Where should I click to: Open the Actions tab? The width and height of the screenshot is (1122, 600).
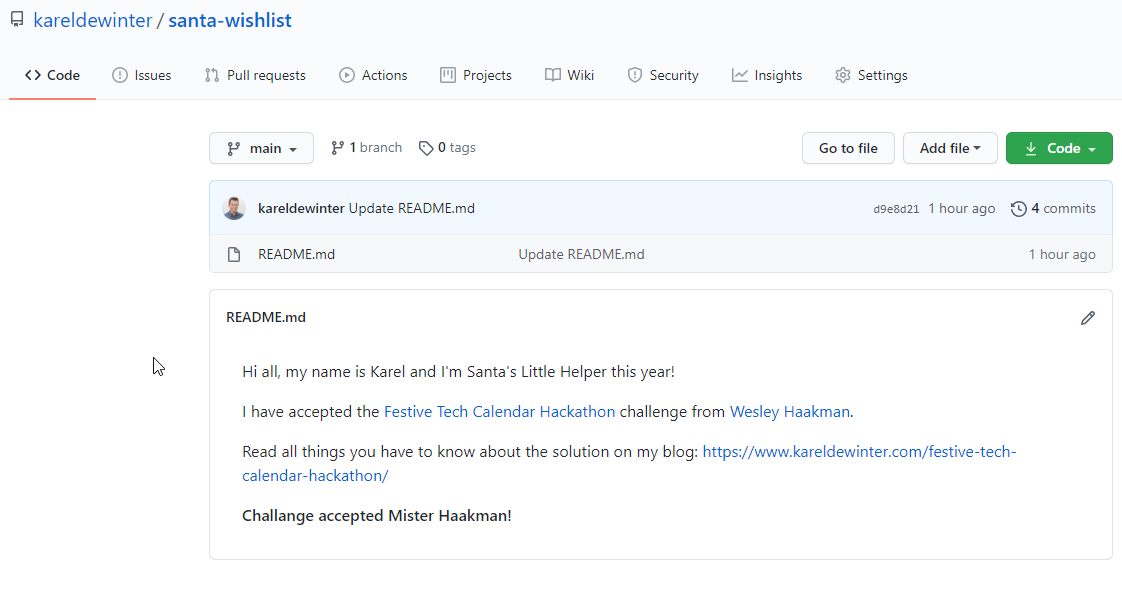point(373,75)
